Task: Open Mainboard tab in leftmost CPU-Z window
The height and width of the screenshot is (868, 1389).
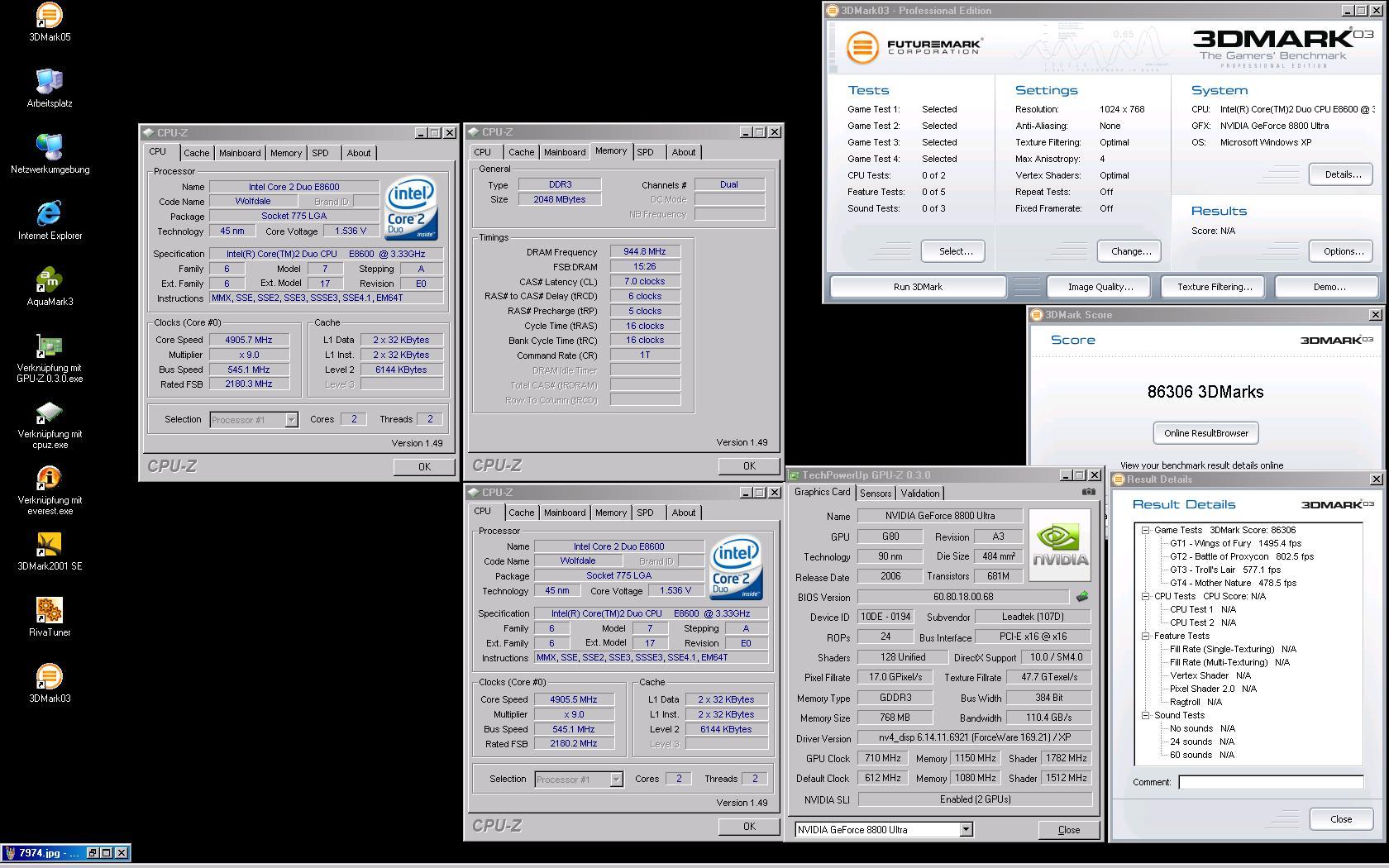Action: pyautogui.click(x=240, y=153)
